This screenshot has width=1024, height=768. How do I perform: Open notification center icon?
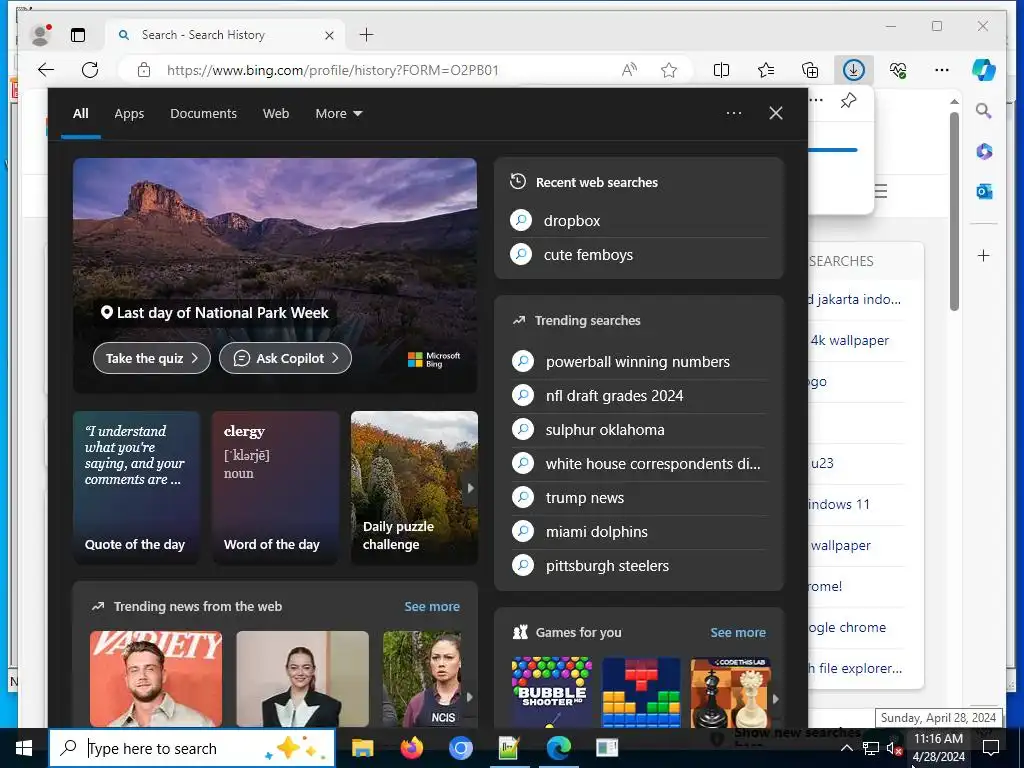click(x=991, y=748)
